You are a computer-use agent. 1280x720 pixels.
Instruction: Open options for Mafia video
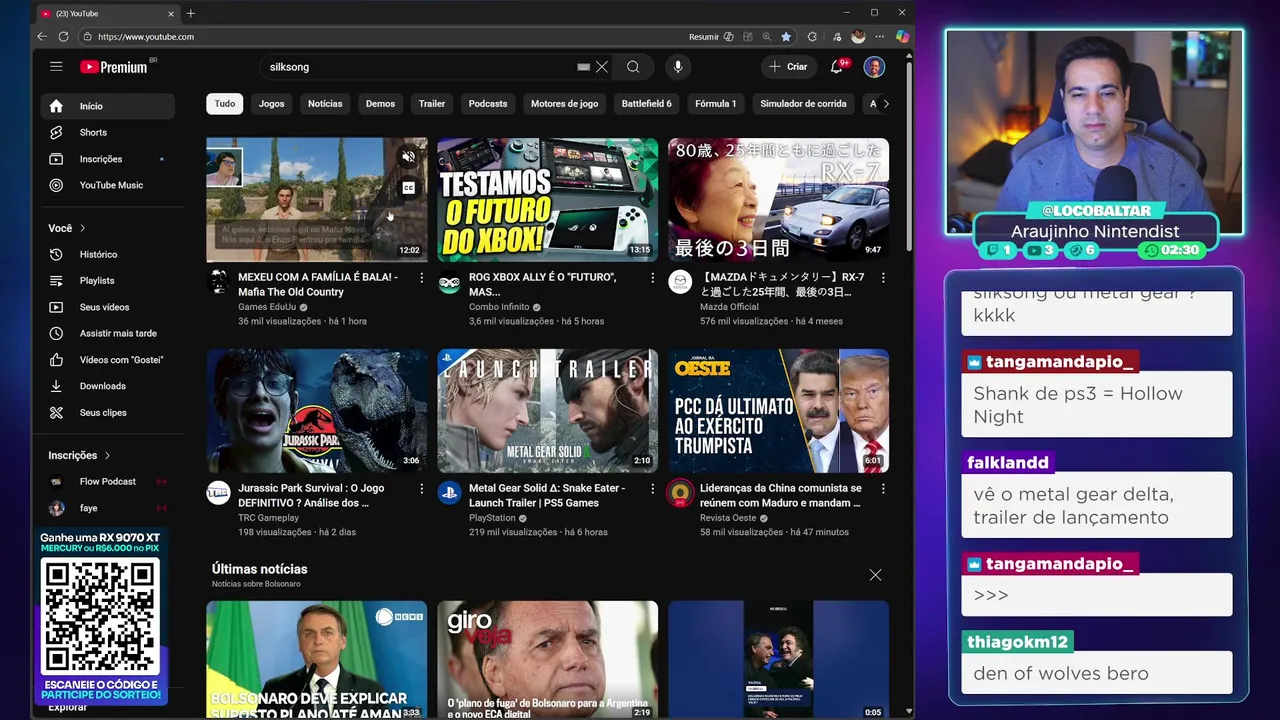coord(422,278)
